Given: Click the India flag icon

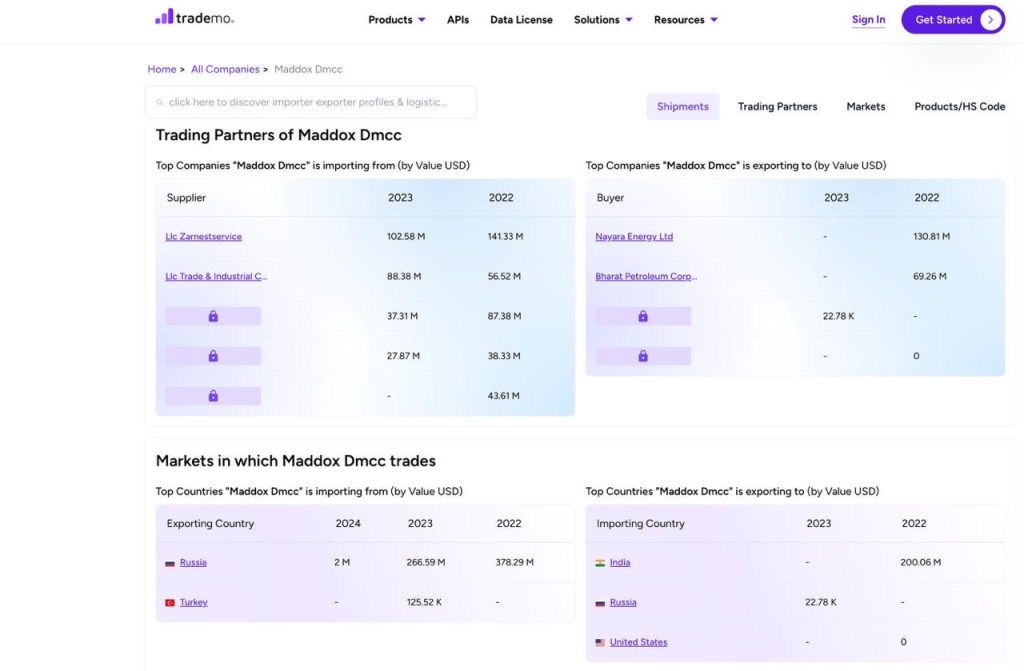Looking at the screenshot, I should pyautogui.click(x=600, y=563).
